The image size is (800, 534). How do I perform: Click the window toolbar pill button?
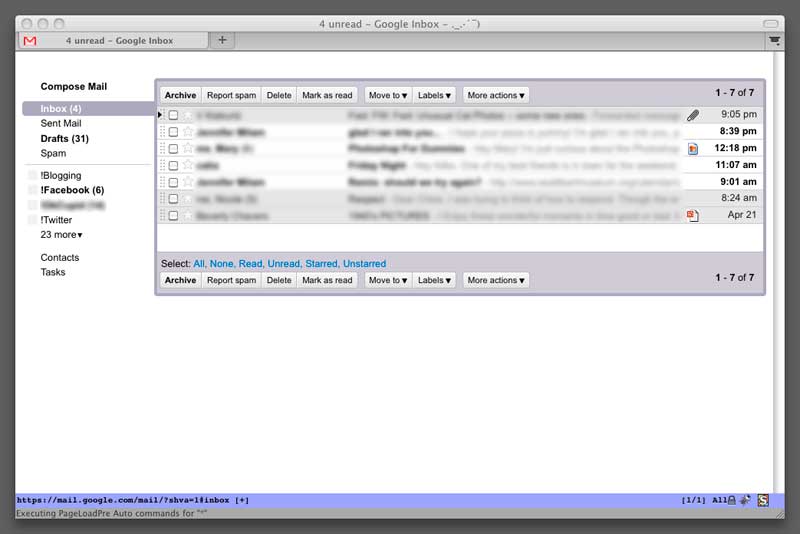coord(770,24)
